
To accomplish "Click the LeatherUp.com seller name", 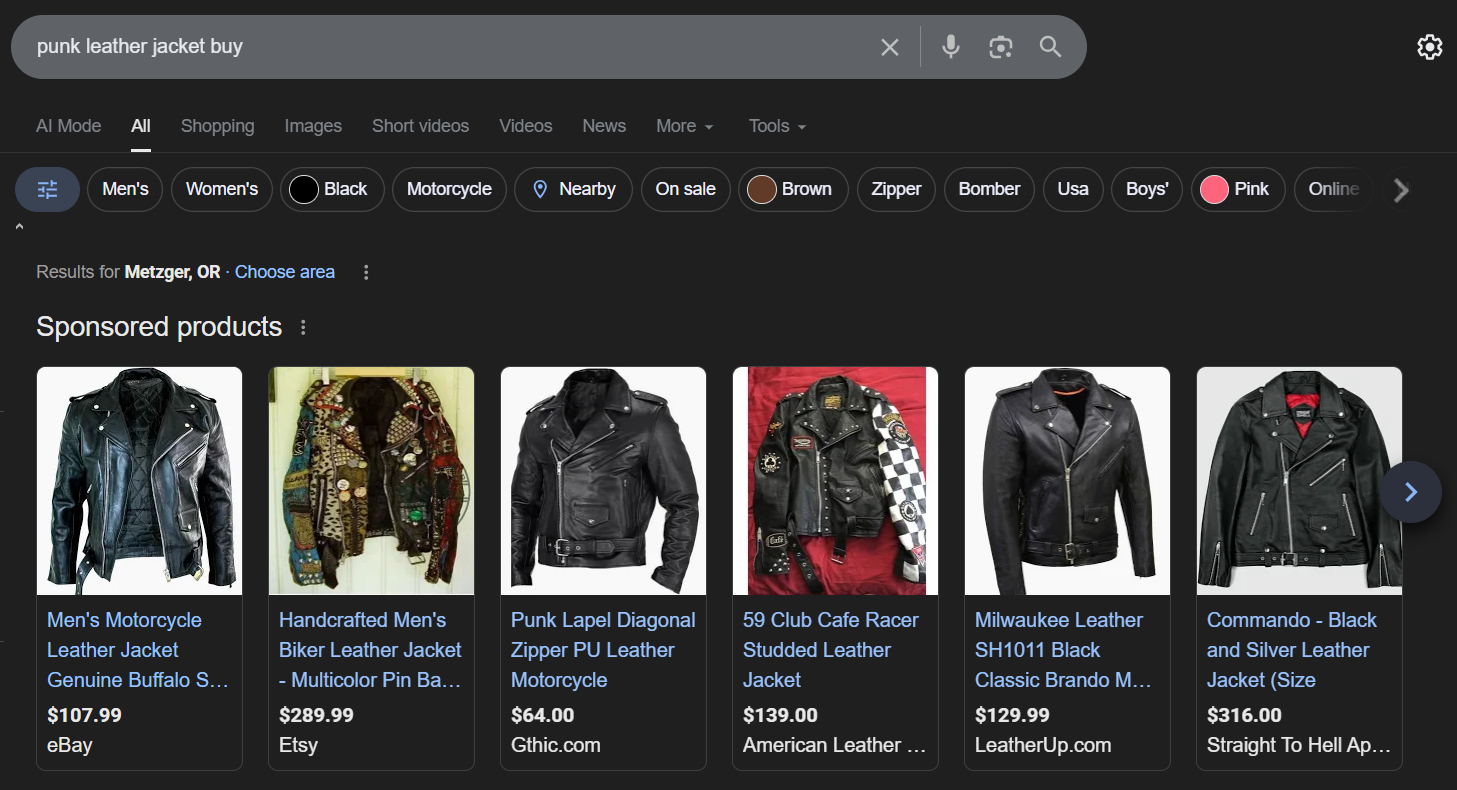I will [x=1043, y=745].
